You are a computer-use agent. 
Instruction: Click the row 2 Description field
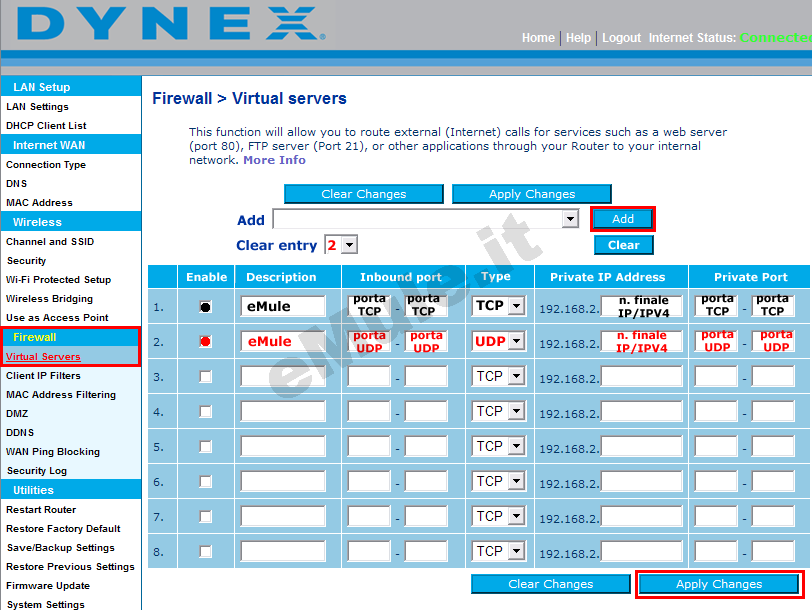(283, 341)
